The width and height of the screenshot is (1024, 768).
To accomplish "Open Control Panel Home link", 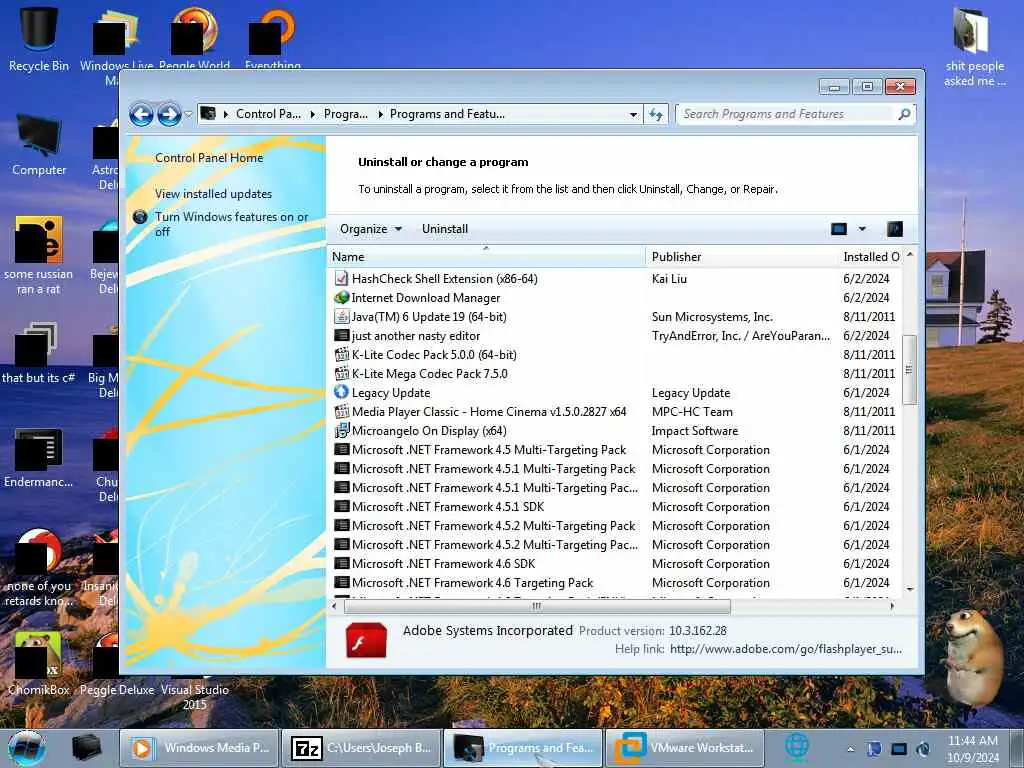I will click(x=209, y=158).
